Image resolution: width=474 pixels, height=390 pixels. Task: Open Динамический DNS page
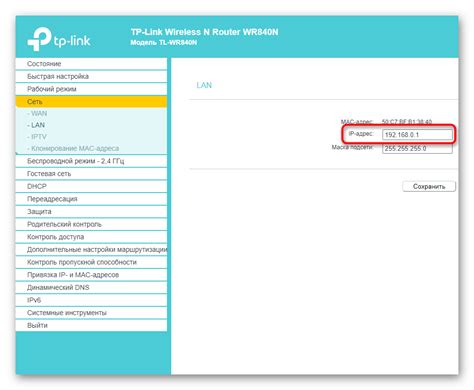point(91,287)
